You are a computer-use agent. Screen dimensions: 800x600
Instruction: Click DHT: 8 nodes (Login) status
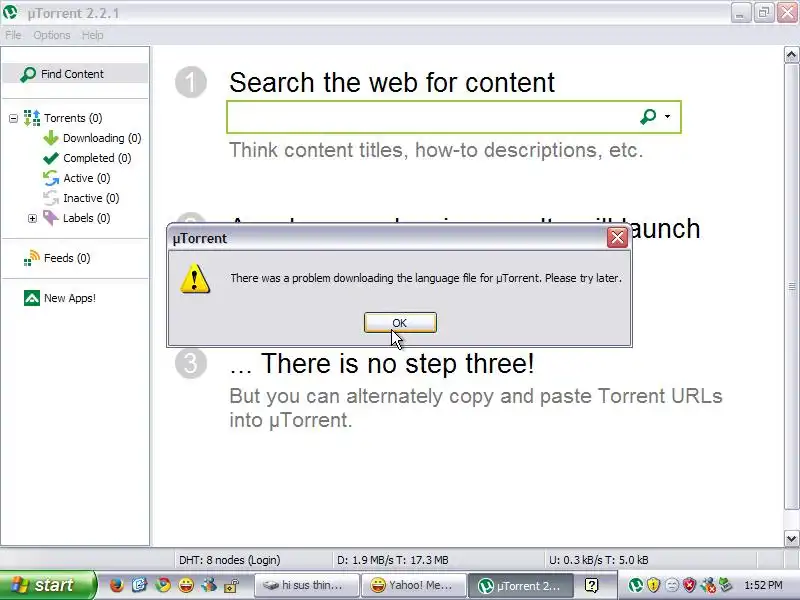[230, 560]
